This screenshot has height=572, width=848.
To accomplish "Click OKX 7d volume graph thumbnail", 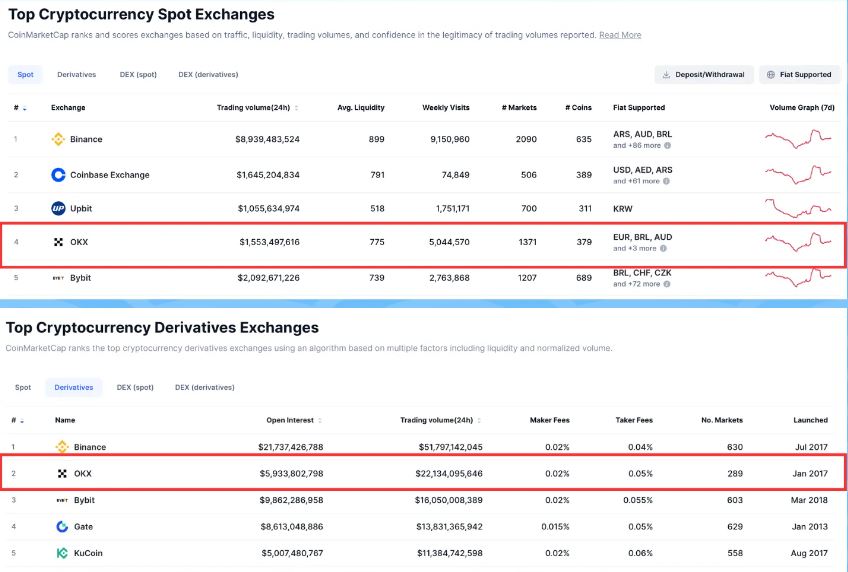I will point(798,242).
